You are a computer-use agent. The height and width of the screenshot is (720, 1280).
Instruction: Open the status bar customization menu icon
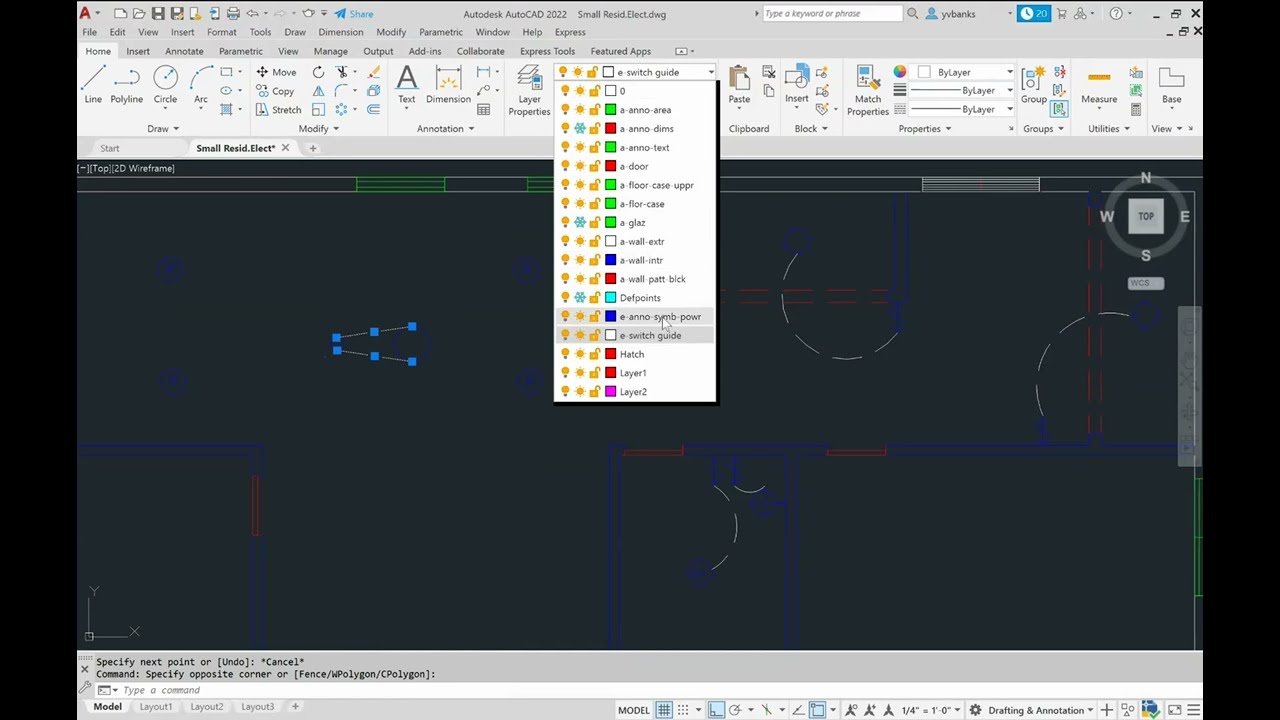tap(1195, 710)
